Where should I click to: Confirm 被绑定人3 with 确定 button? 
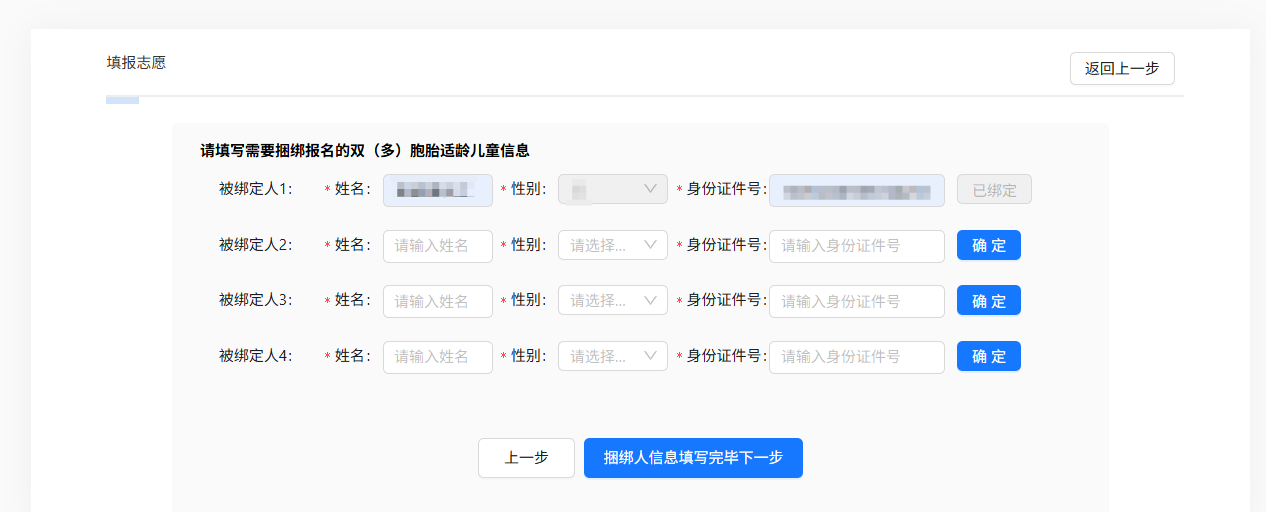click(989, 300)
